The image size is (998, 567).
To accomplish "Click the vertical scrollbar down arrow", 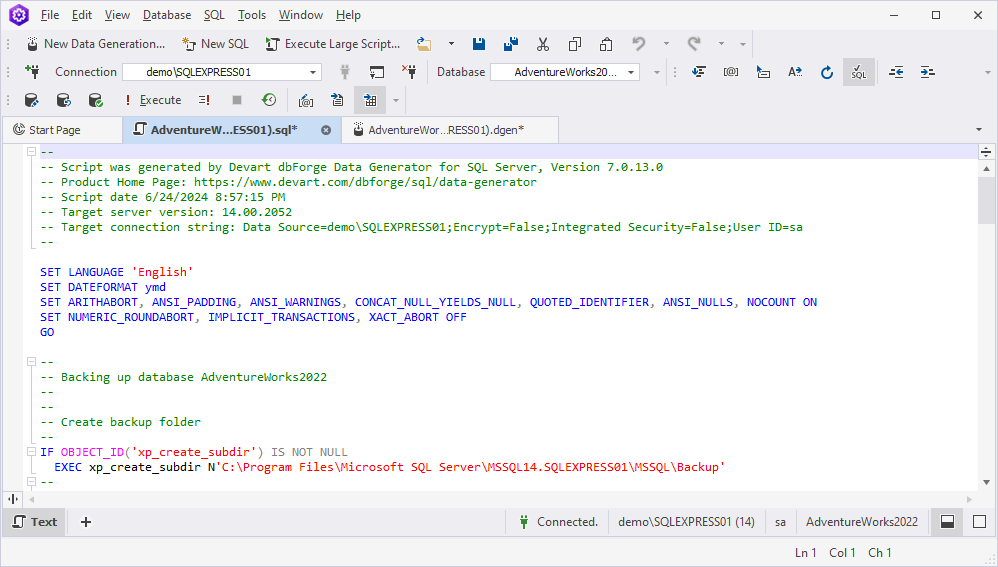I will [987, 482].
